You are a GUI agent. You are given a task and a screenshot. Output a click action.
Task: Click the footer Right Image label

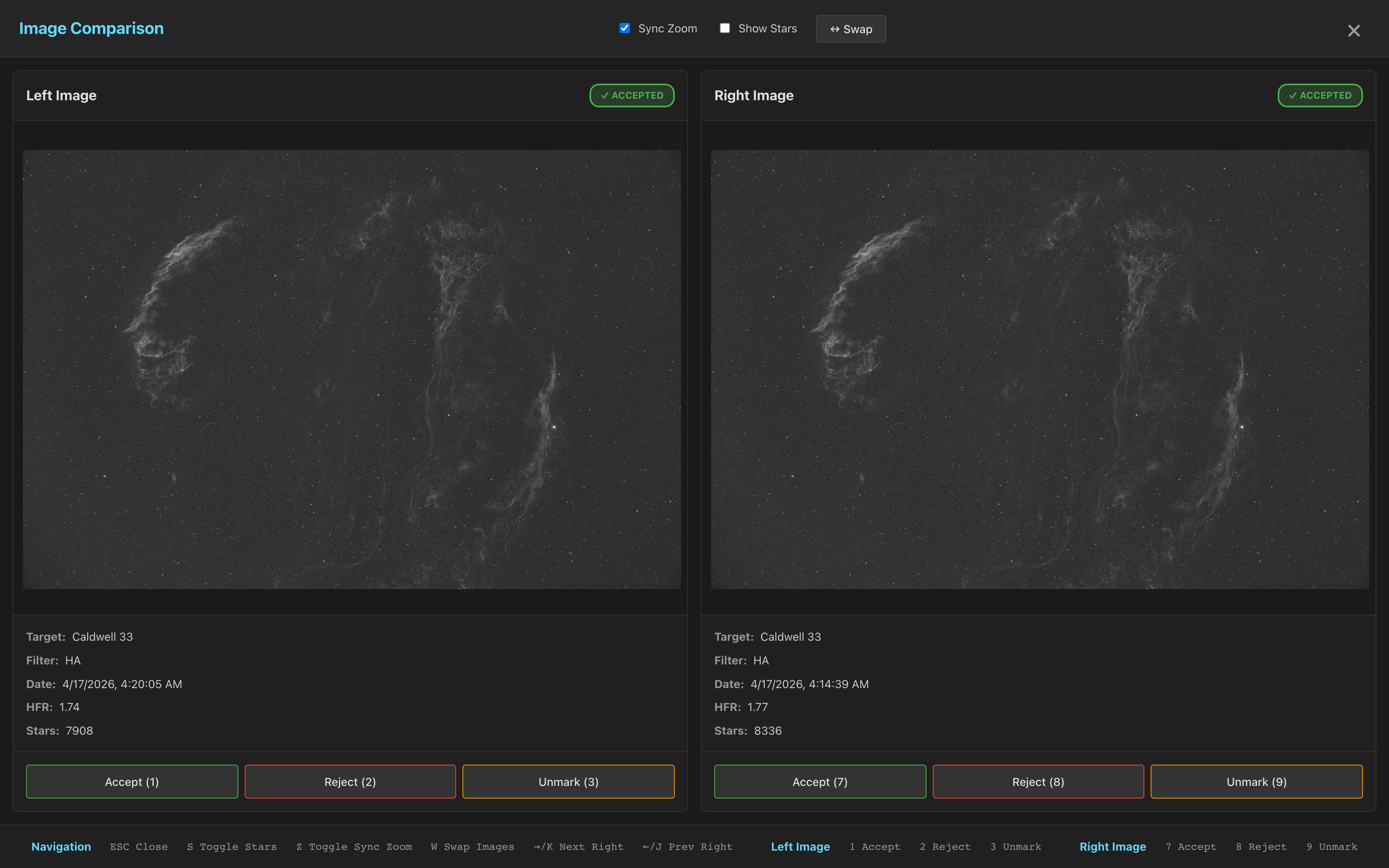(1112, 846)
